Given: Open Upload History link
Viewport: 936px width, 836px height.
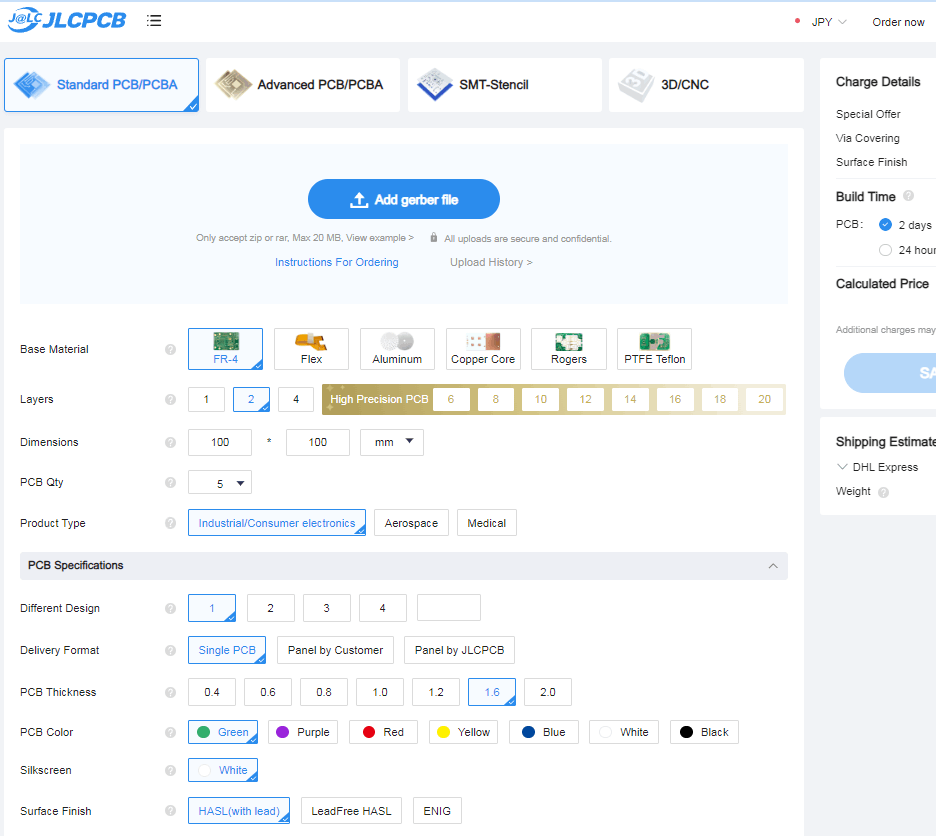Looking at the screenshot, I should [x=491, y=262].
